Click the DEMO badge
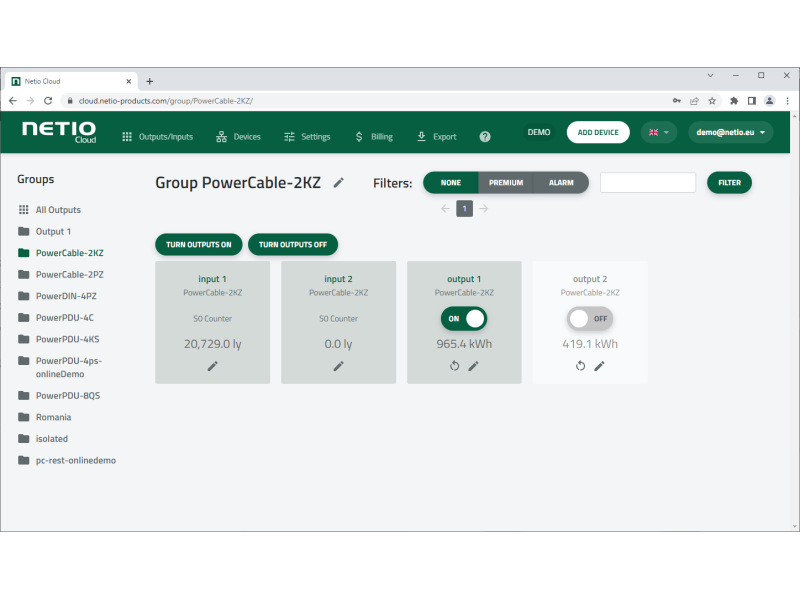Viewport: 800px width, 600px height. pos(539,132)
